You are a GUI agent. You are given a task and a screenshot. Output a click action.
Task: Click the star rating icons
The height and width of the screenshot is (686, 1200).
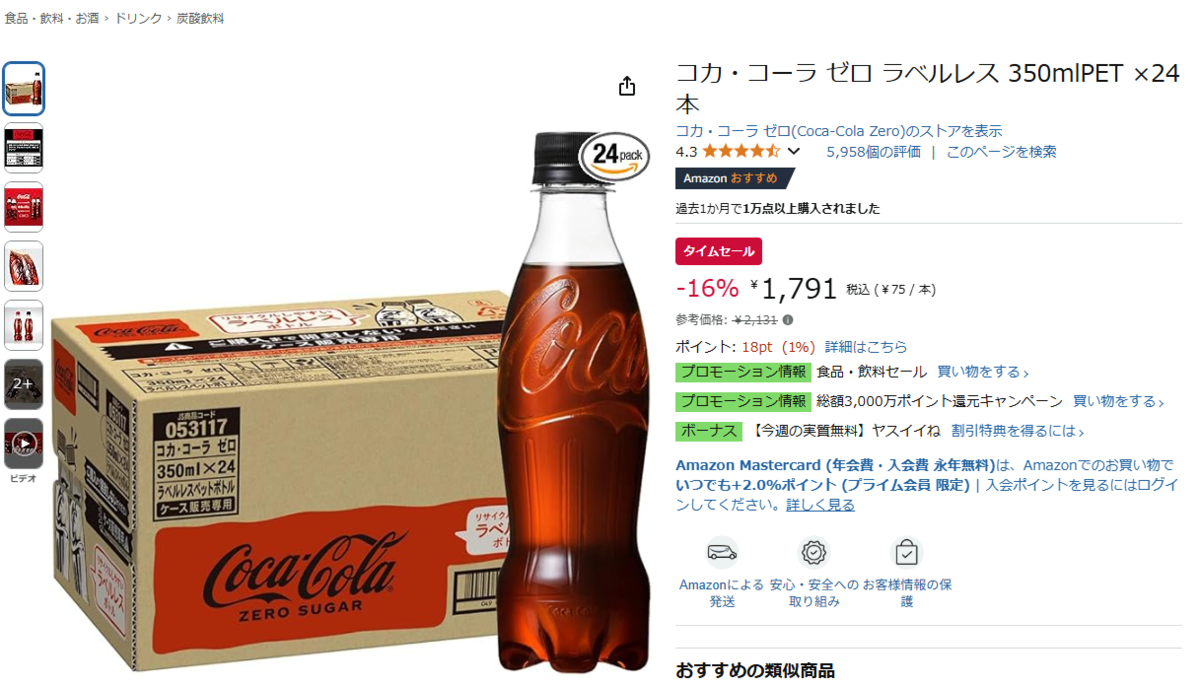741,152
